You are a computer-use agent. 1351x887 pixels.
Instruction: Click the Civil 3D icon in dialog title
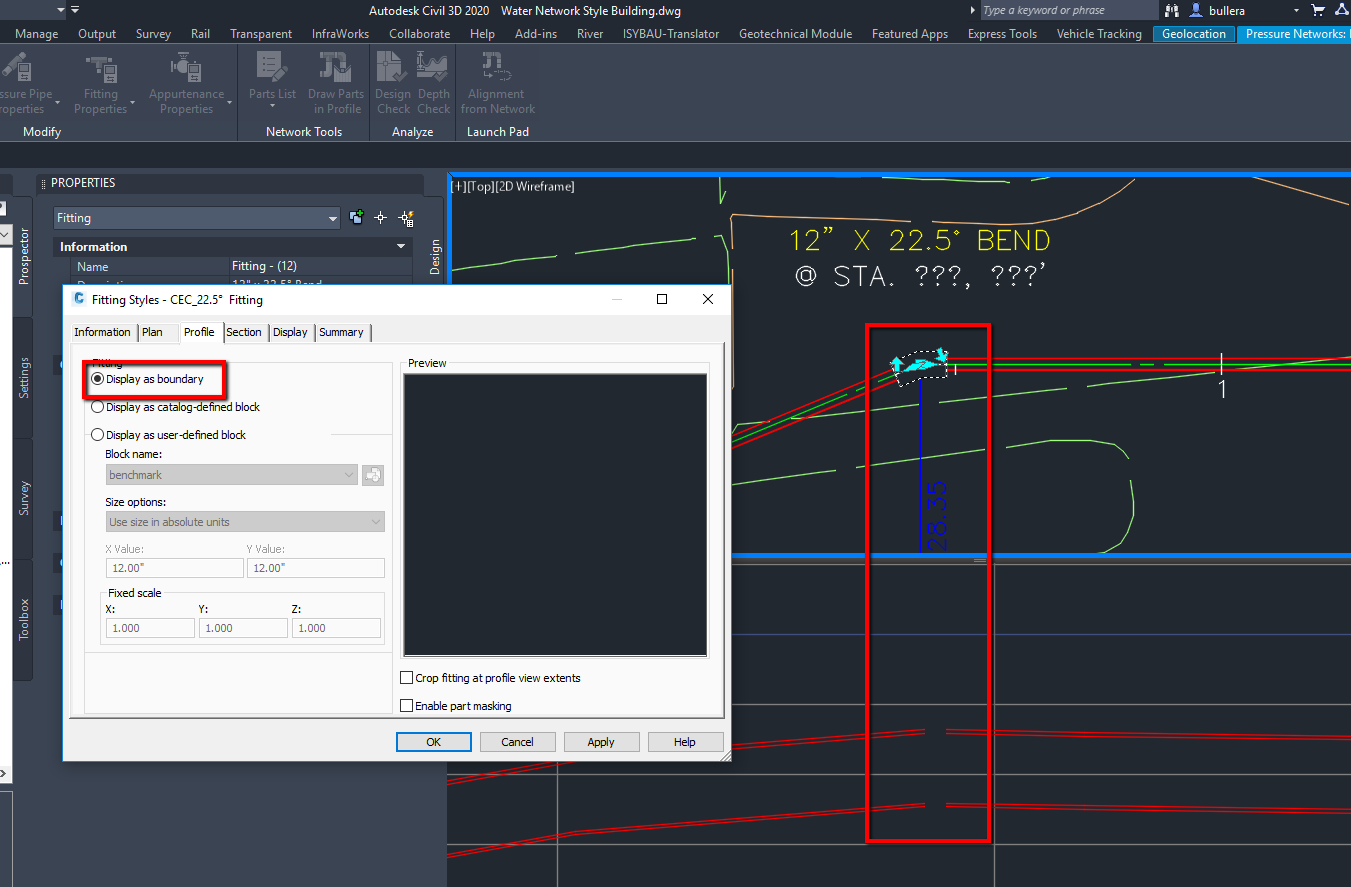click(x=79, y=299)
